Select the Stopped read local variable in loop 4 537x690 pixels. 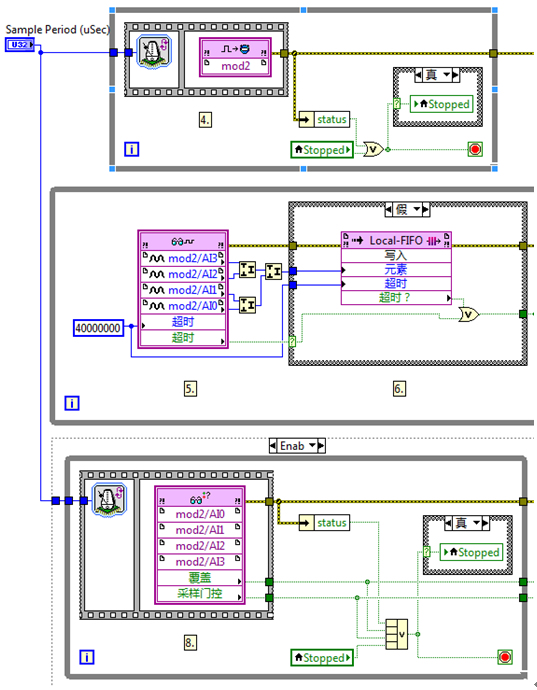[x=322, y=150]
